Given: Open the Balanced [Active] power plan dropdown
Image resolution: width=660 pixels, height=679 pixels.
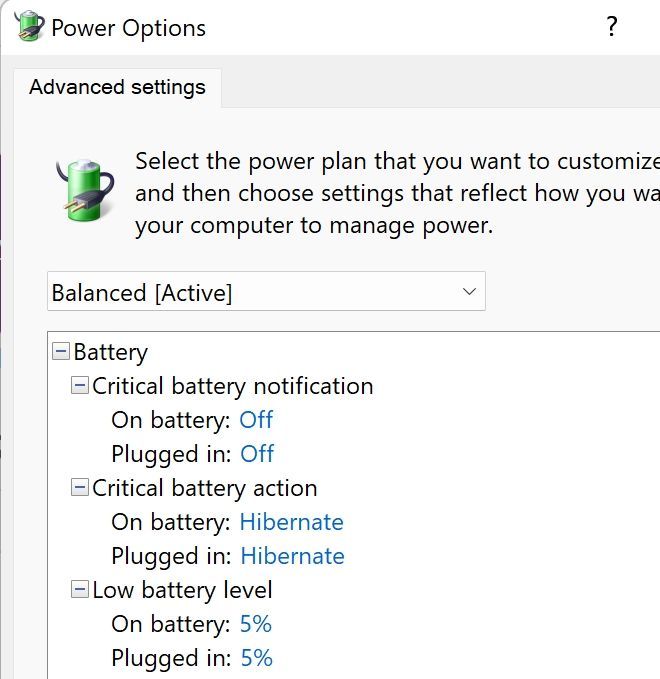Looking at the screenshot, I should coord(266,292).
